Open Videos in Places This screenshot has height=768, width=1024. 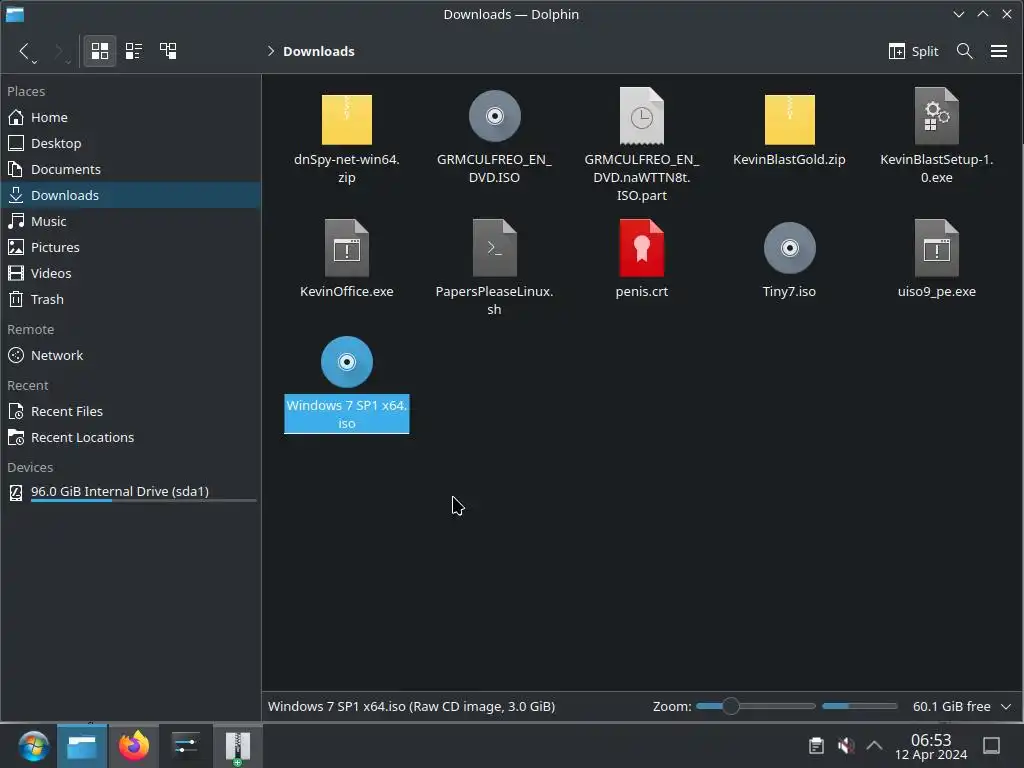131,274
